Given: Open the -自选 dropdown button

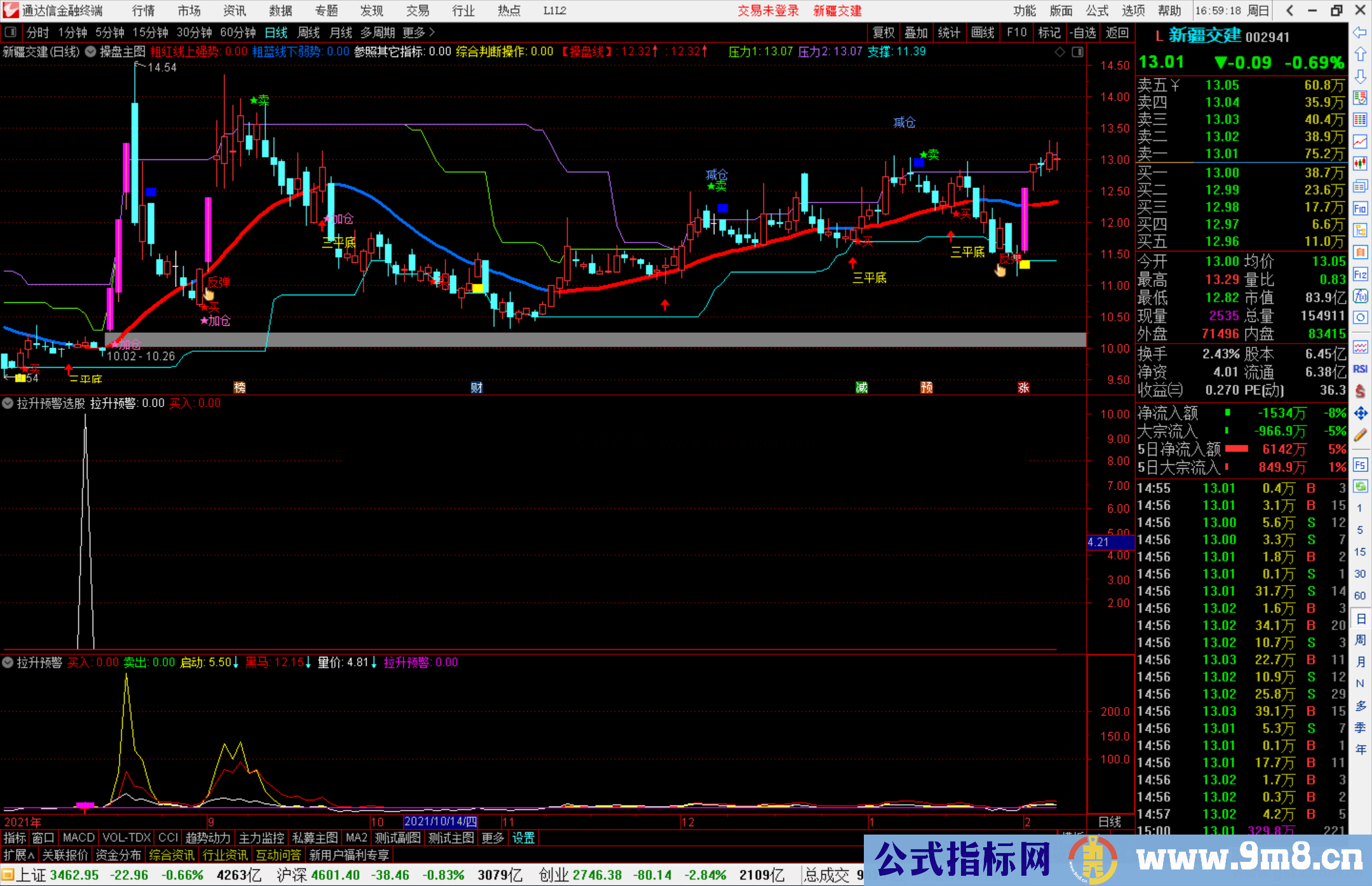Looking at the screenshot, I should coord(1082,32).
